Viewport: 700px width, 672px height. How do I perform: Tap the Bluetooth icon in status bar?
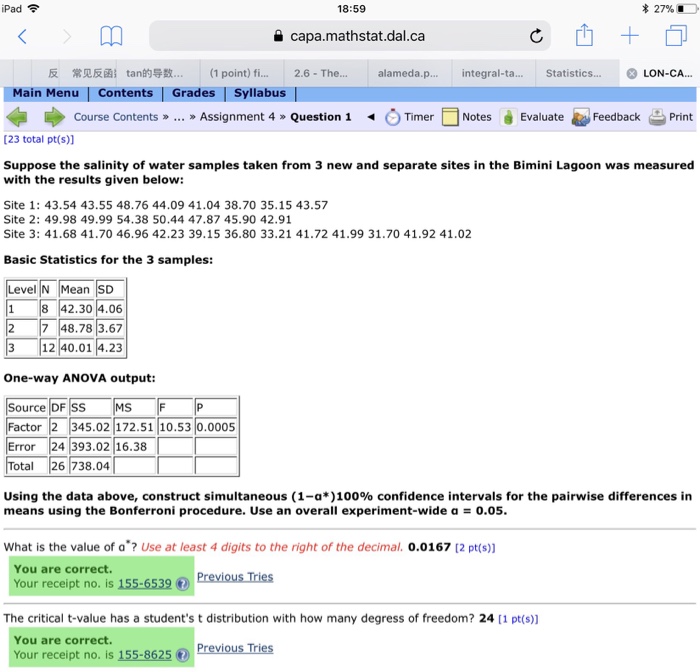pyautogui.click(x=645, y=9)
